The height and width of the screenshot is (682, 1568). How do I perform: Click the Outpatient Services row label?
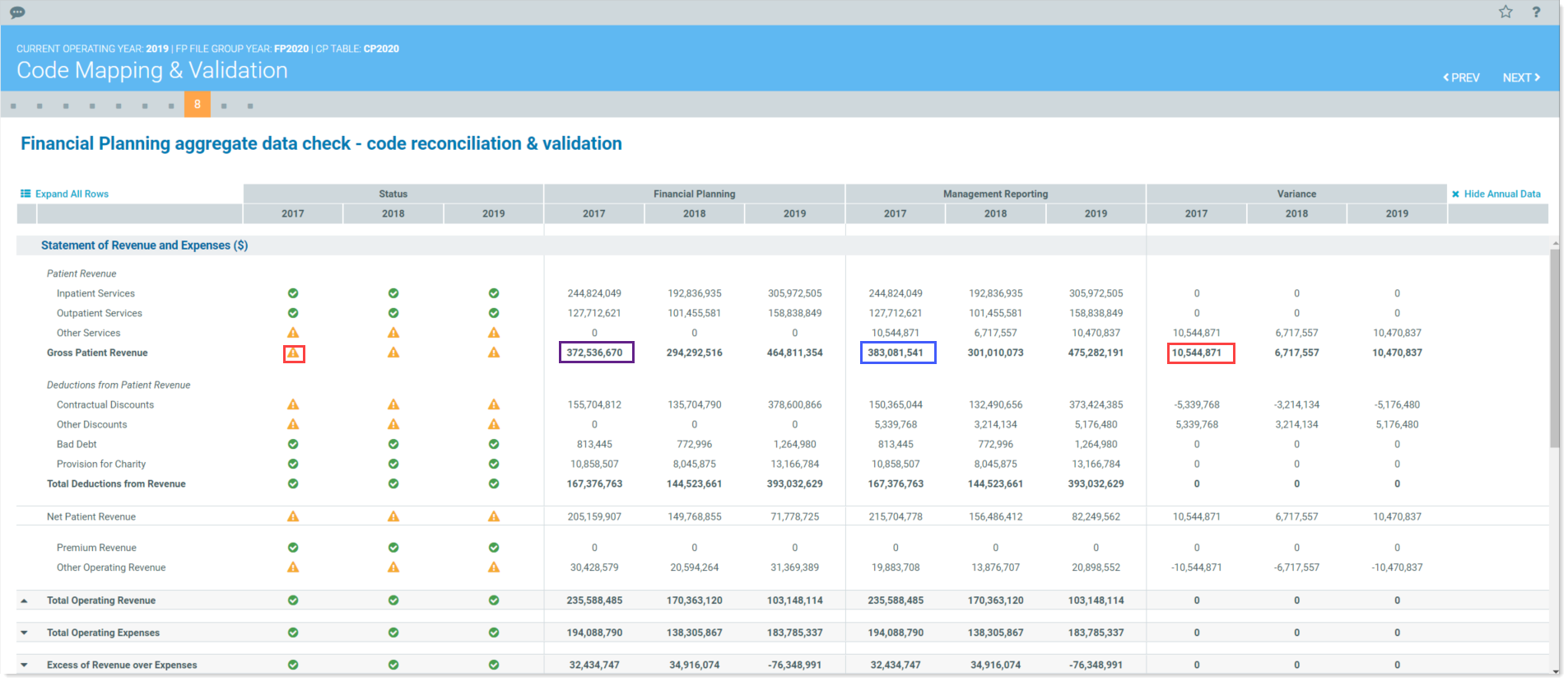coord(100,313)
